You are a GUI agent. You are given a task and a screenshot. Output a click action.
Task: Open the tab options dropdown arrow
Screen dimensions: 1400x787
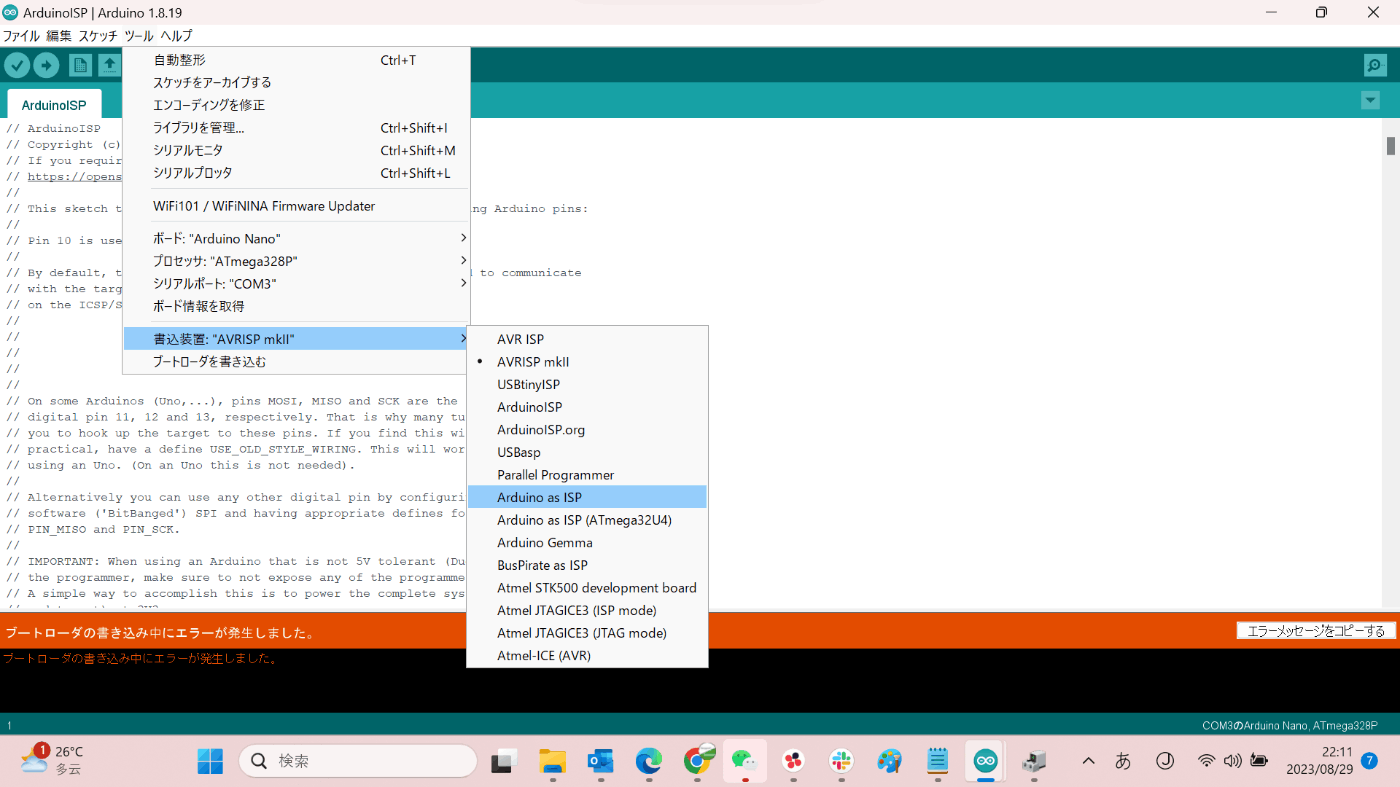pos(1370,101)
